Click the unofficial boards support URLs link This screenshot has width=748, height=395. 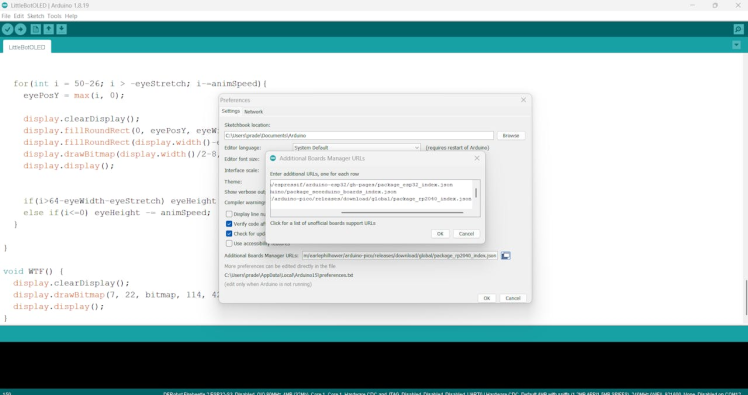[x=322, y=223]
